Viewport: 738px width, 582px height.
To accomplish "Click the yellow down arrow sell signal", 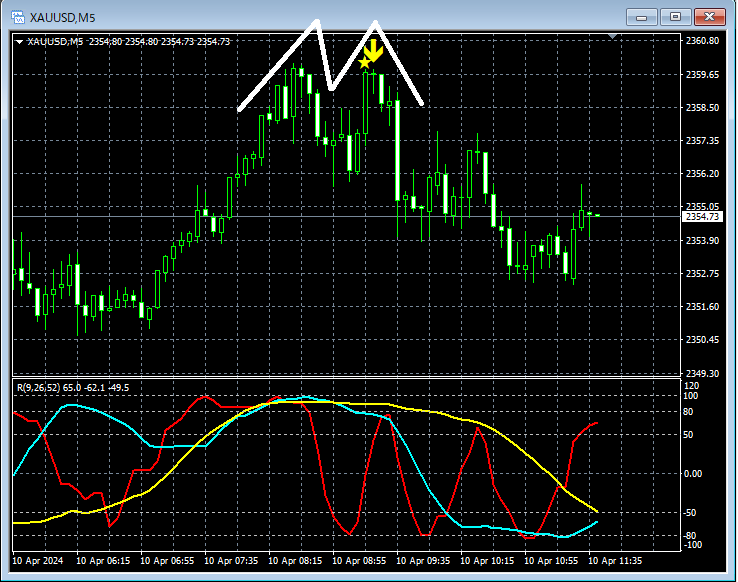I will 374,51.
